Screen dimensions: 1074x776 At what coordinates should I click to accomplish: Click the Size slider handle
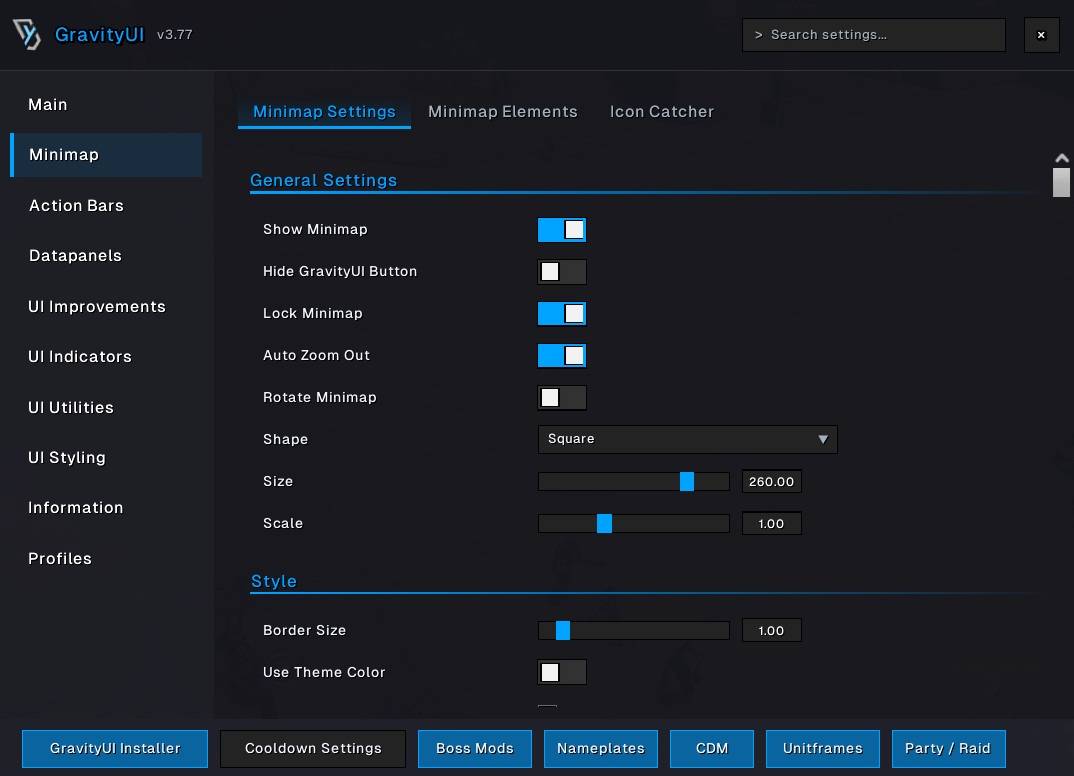[x=686, y=481]
